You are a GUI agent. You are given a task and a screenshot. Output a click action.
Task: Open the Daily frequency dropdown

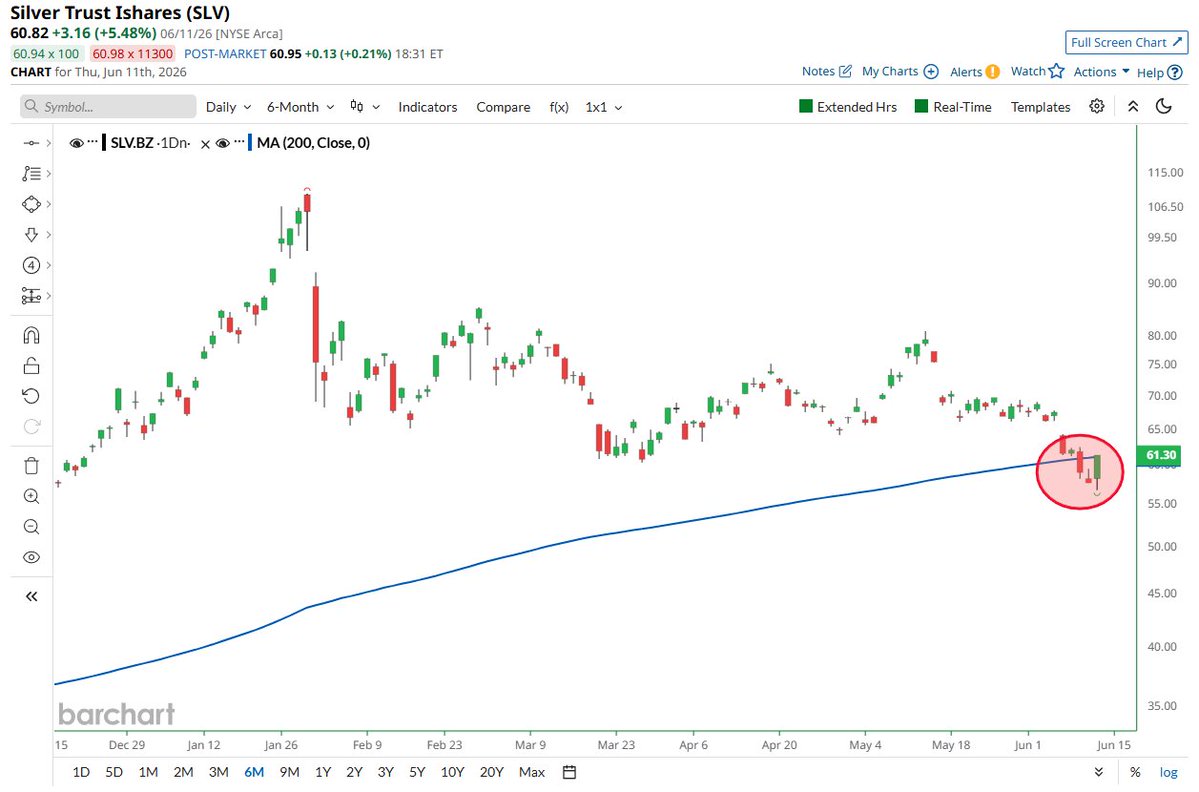click(228, 107)
